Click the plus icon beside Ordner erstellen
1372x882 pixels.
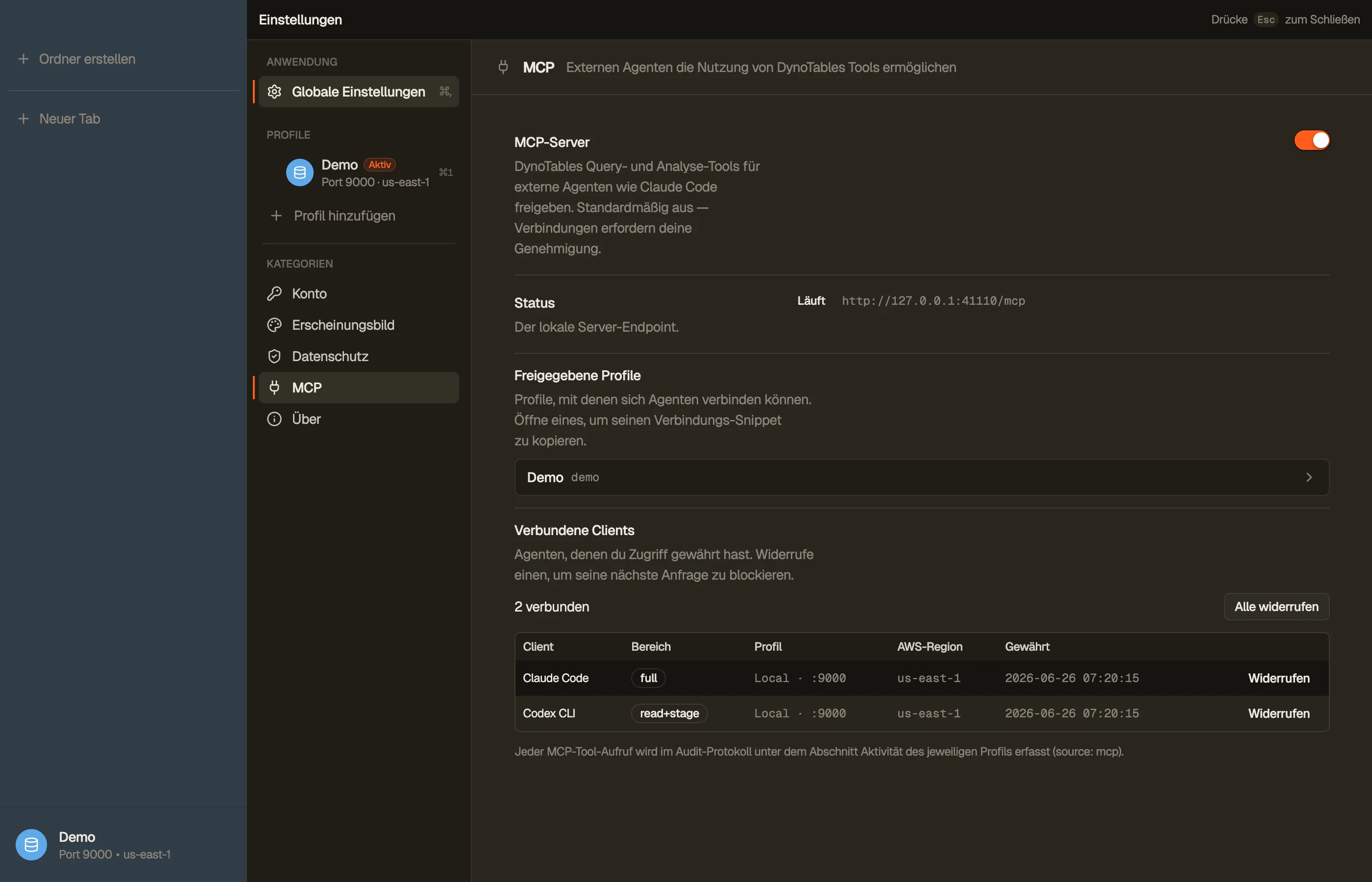click(24, 59)
